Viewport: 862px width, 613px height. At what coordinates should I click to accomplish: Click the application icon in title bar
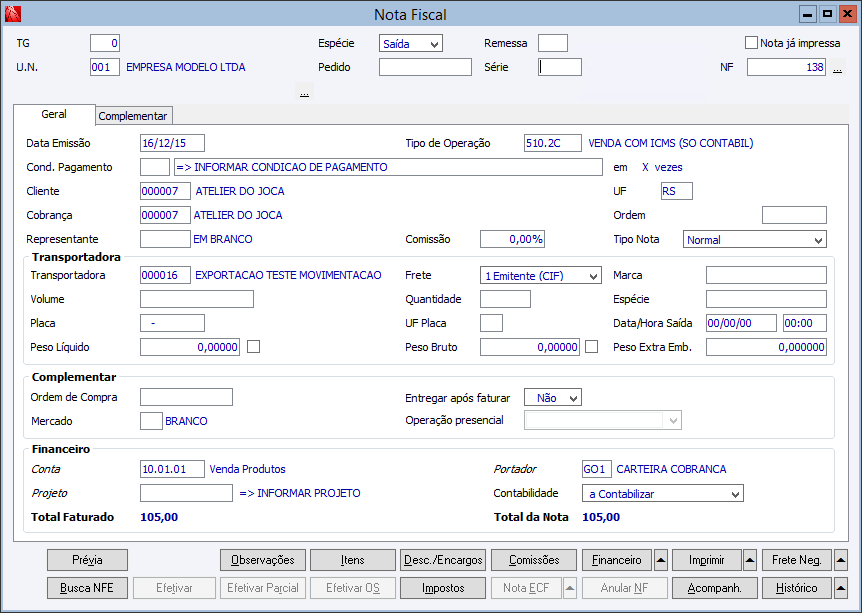tap(13, 14)
